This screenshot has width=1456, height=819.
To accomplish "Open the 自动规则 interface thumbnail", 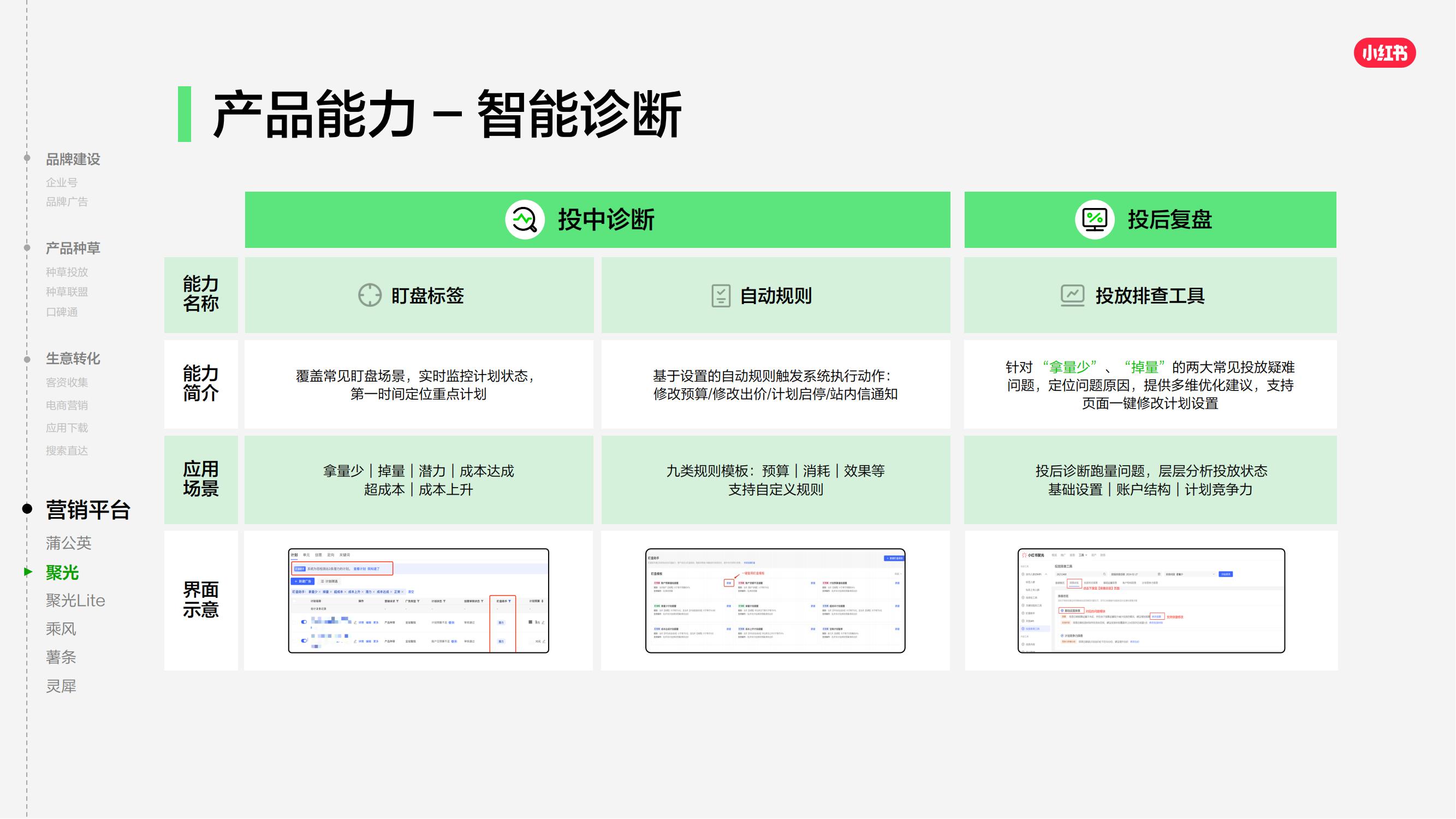I will point(775,601).
